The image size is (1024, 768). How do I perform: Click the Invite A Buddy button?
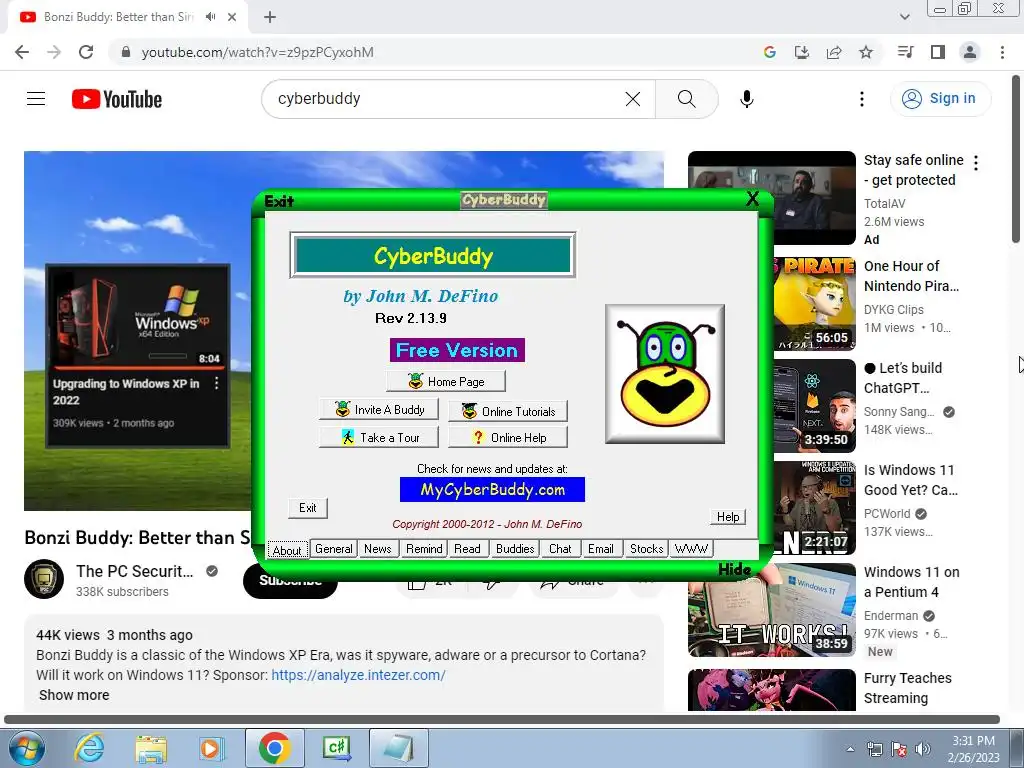(379, 409)
